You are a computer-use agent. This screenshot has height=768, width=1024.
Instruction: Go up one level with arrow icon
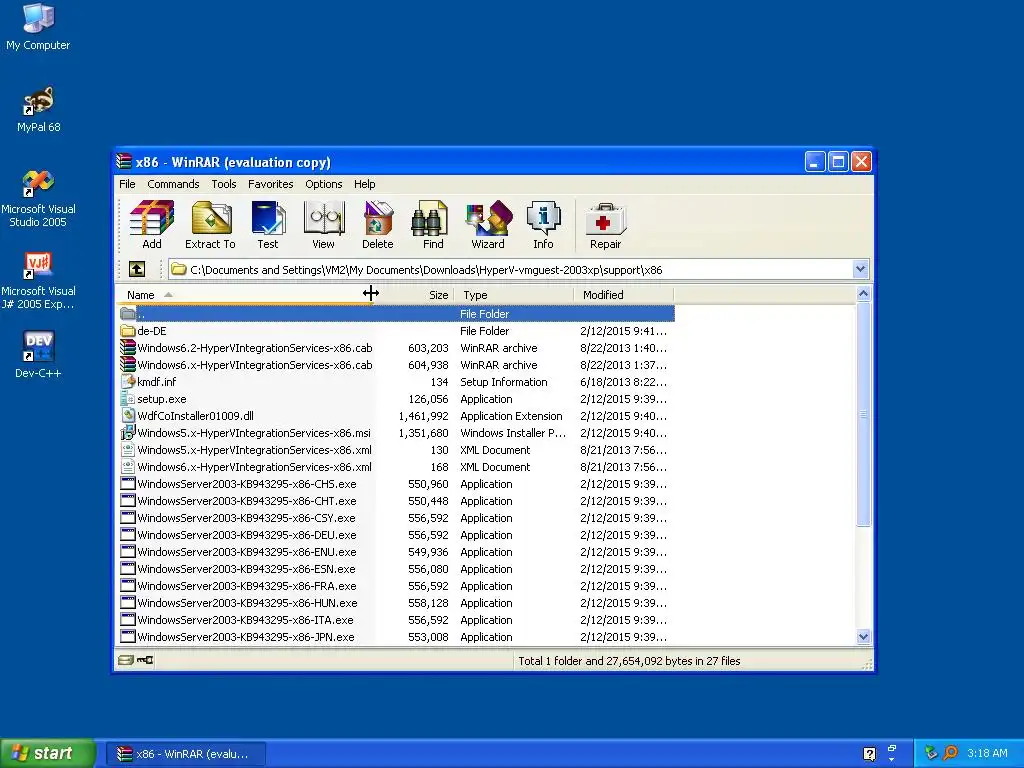(137, 269)
